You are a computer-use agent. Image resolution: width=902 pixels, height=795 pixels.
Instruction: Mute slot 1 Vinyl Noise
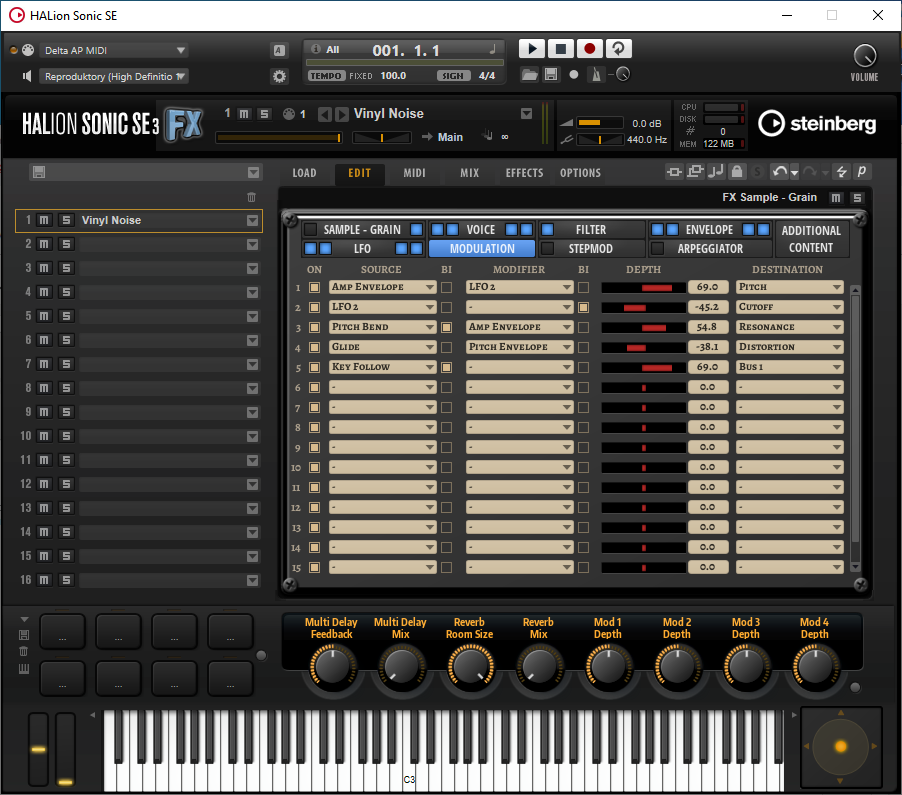click(x=44, y=220)
